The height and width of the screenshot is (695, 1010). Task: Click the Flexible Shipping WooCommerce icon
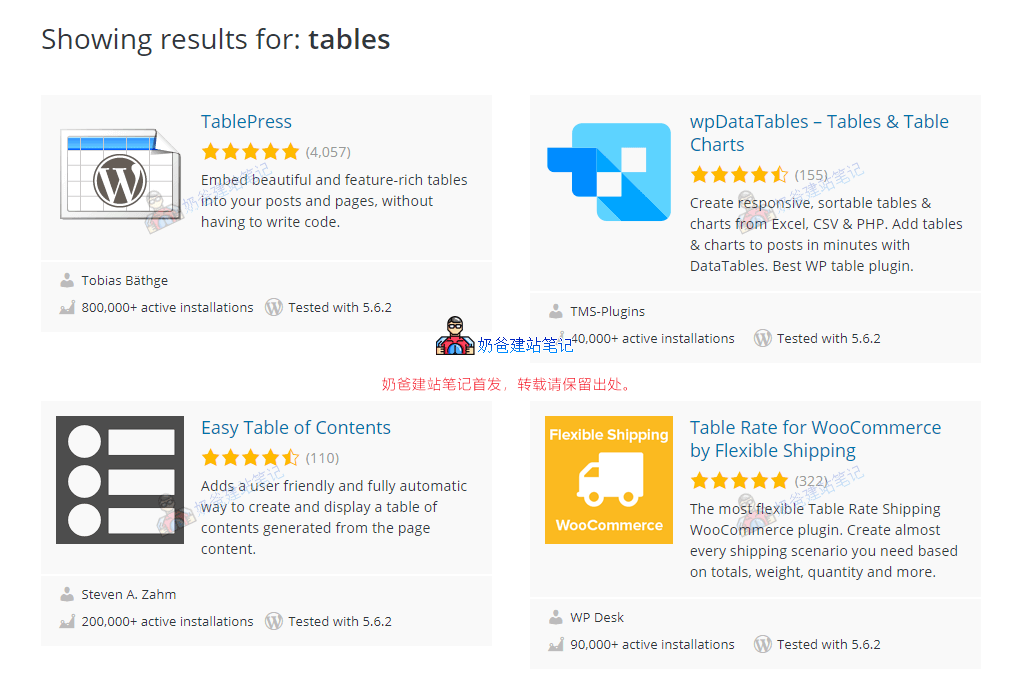tap(609, 480)
